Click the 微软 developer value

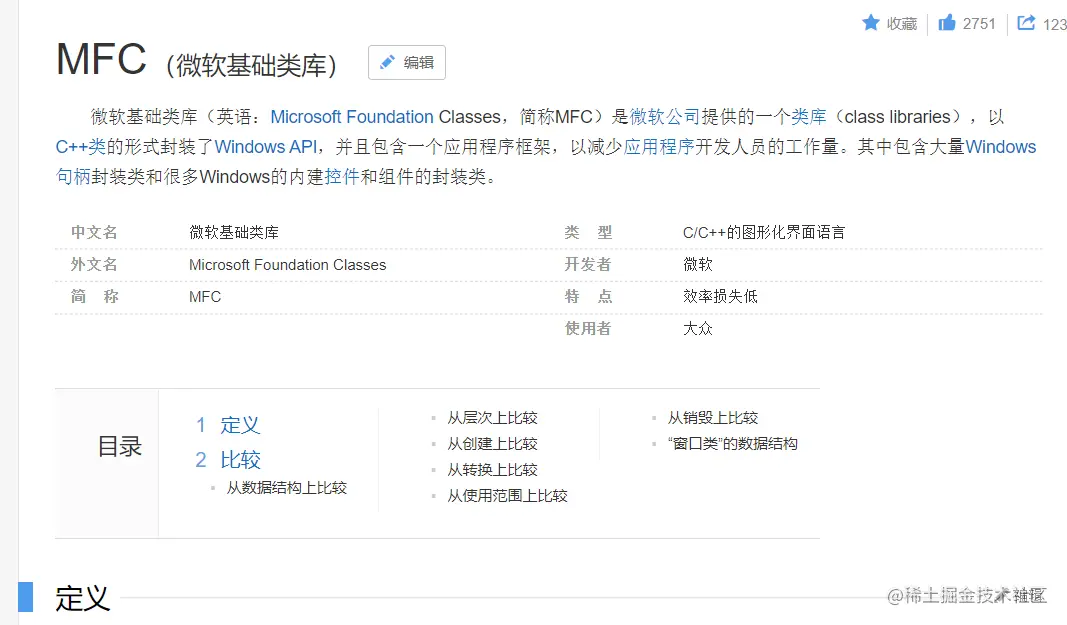(697, 264)
